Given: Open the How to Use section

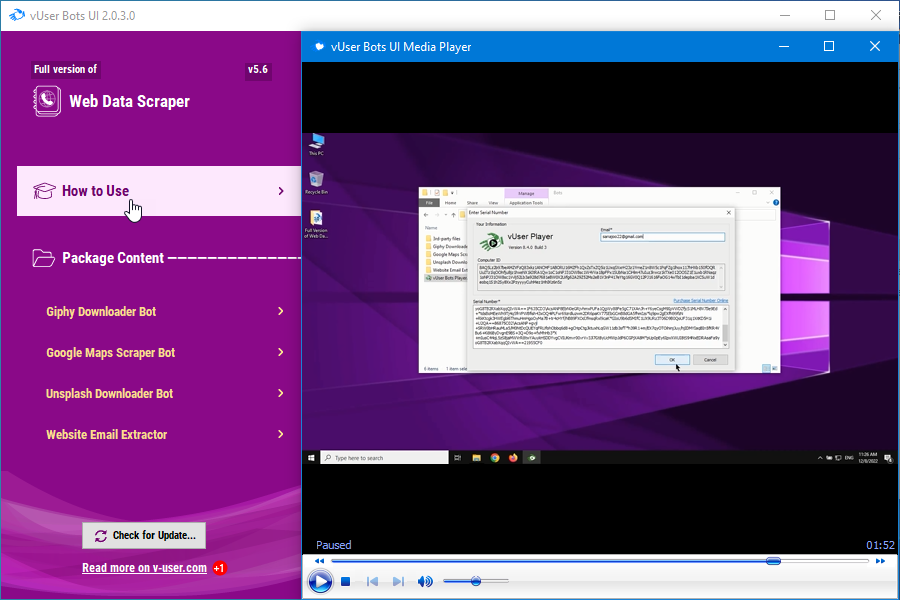Looking at the screenshot, I should click(159, 191).
